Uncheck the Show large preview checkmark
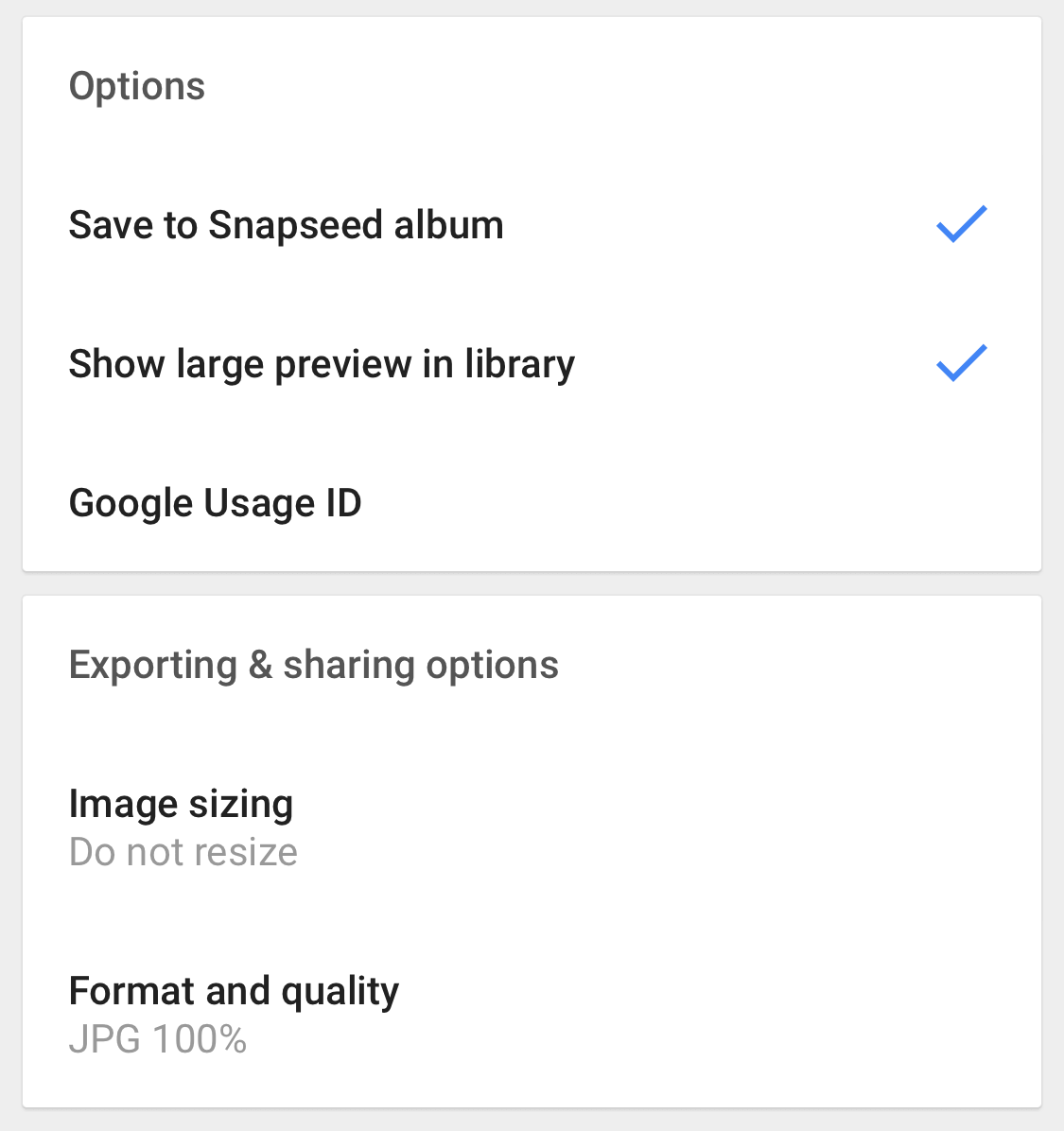Screen dimensions: 1064x1131 [961, 363]
